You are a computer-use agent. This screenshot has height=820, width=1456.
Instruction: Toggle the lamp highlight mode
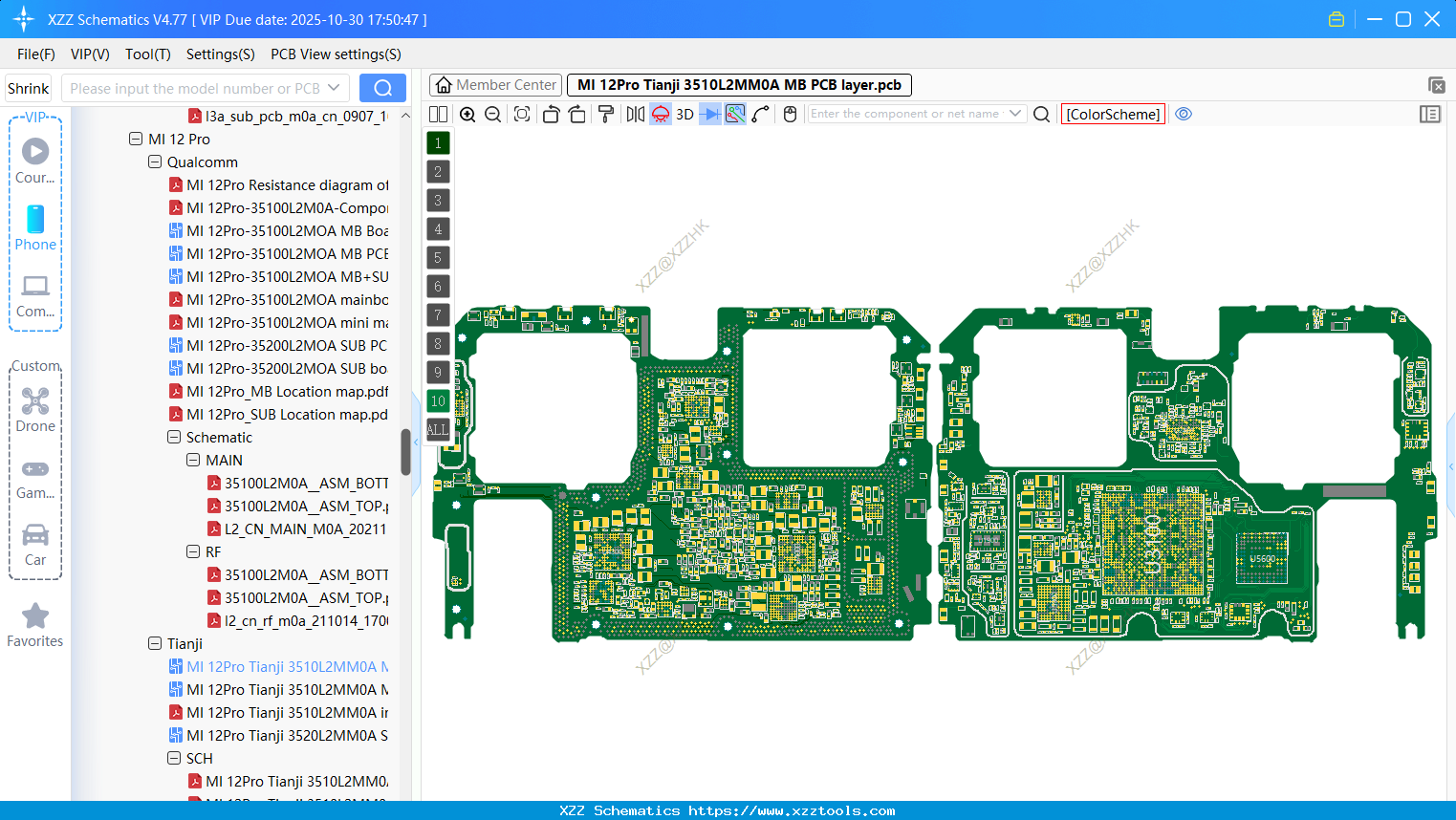(660, 114)
